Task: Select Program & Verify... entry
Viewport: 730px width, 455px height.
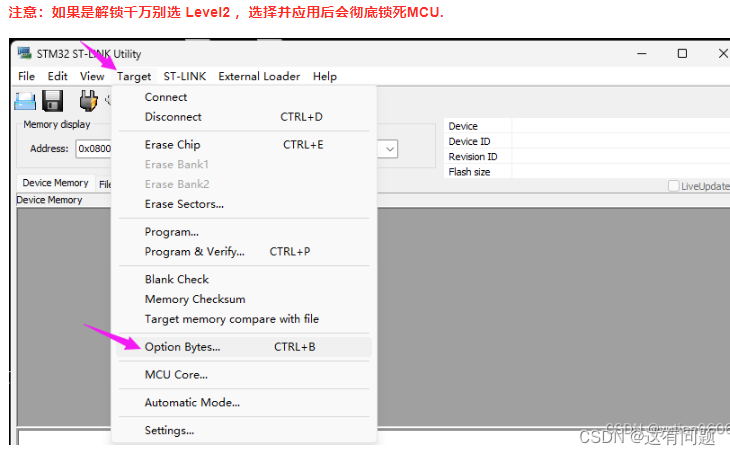Action: [244, 251]
